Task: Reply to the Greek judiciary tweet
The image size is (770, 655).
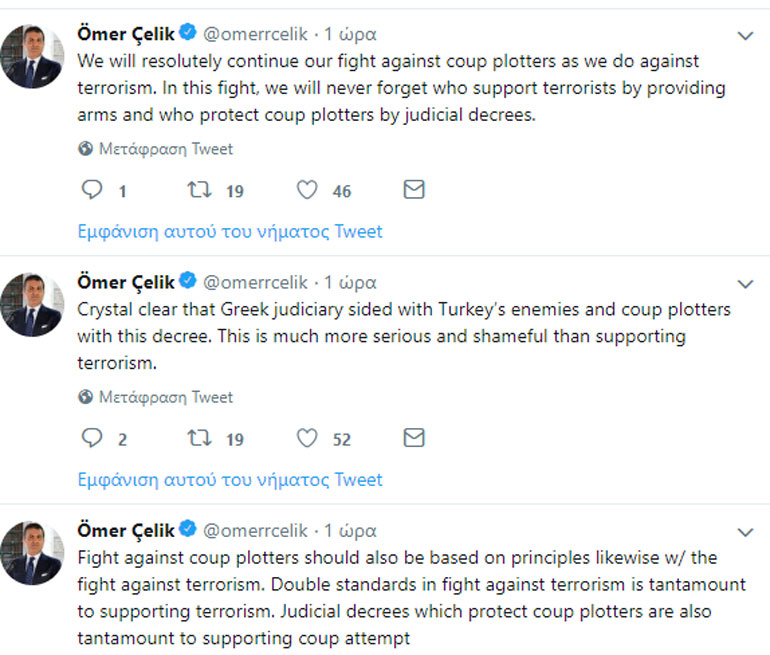Action: click(x=92, y=438)
